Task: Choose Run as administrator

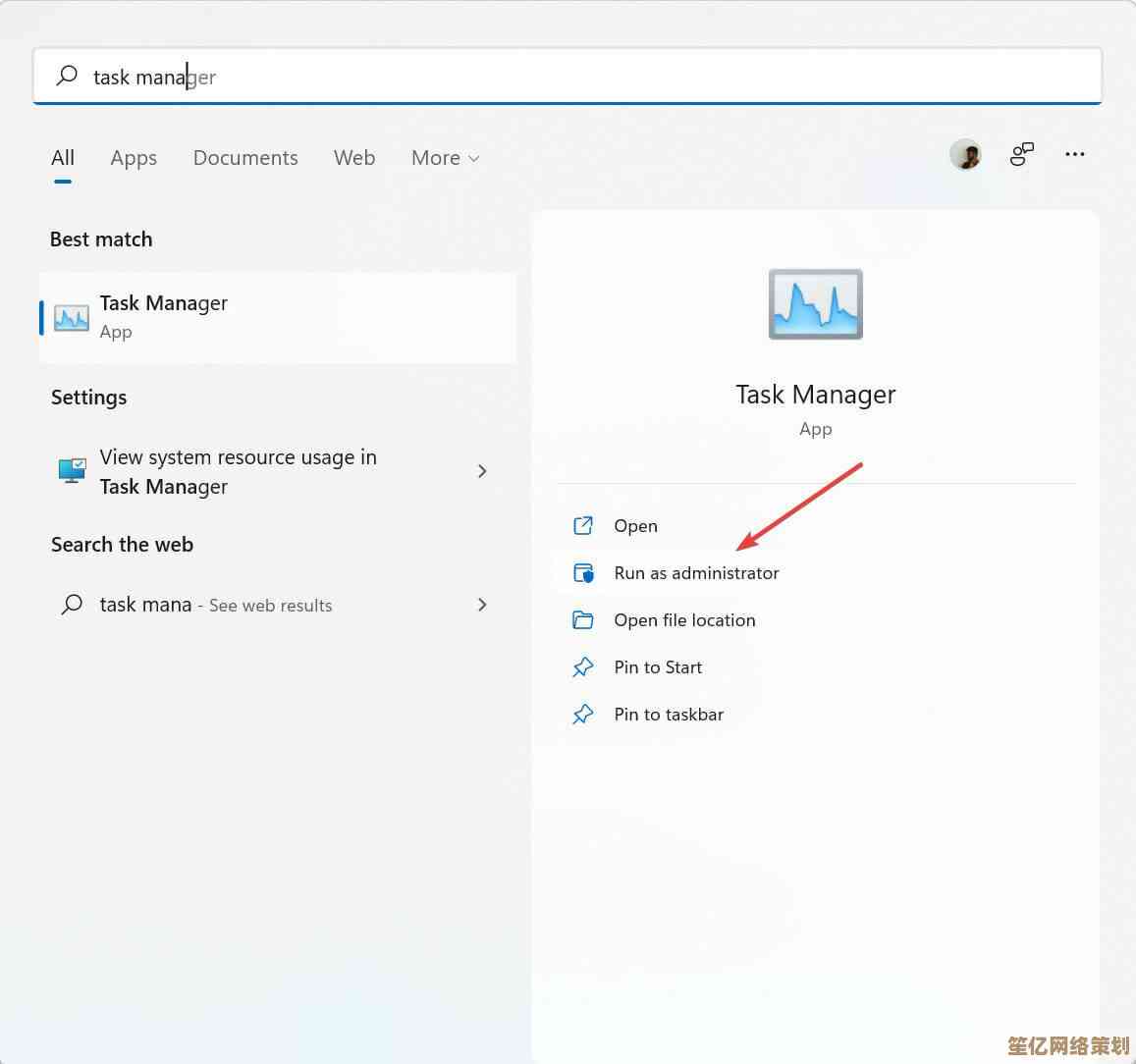Action: [696, 573]
